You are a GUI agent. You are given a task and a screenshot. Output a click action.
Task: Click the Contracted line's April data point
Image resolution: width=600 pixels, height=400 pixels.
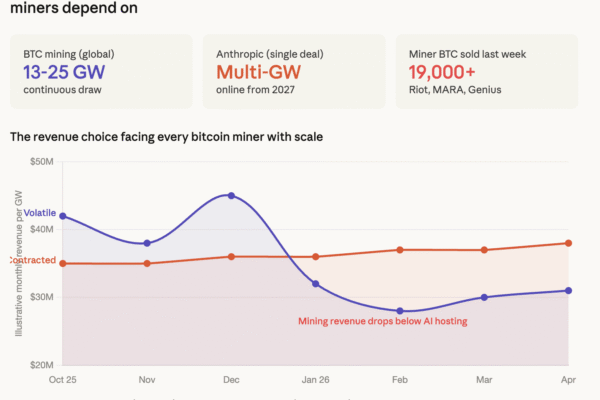tap(569, 243)
